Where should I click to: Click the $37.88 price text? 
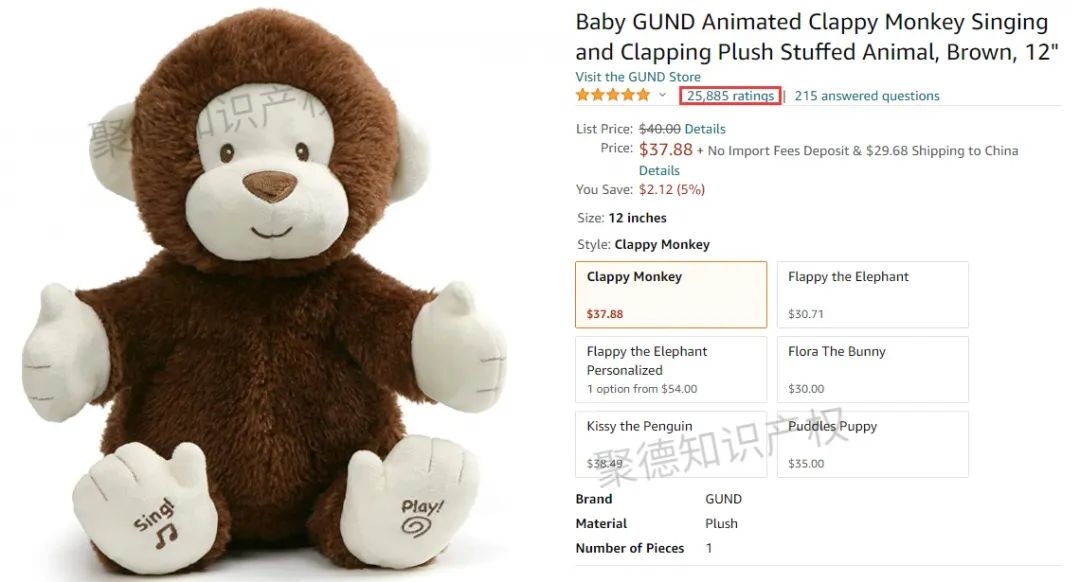[x=665, y=149]
